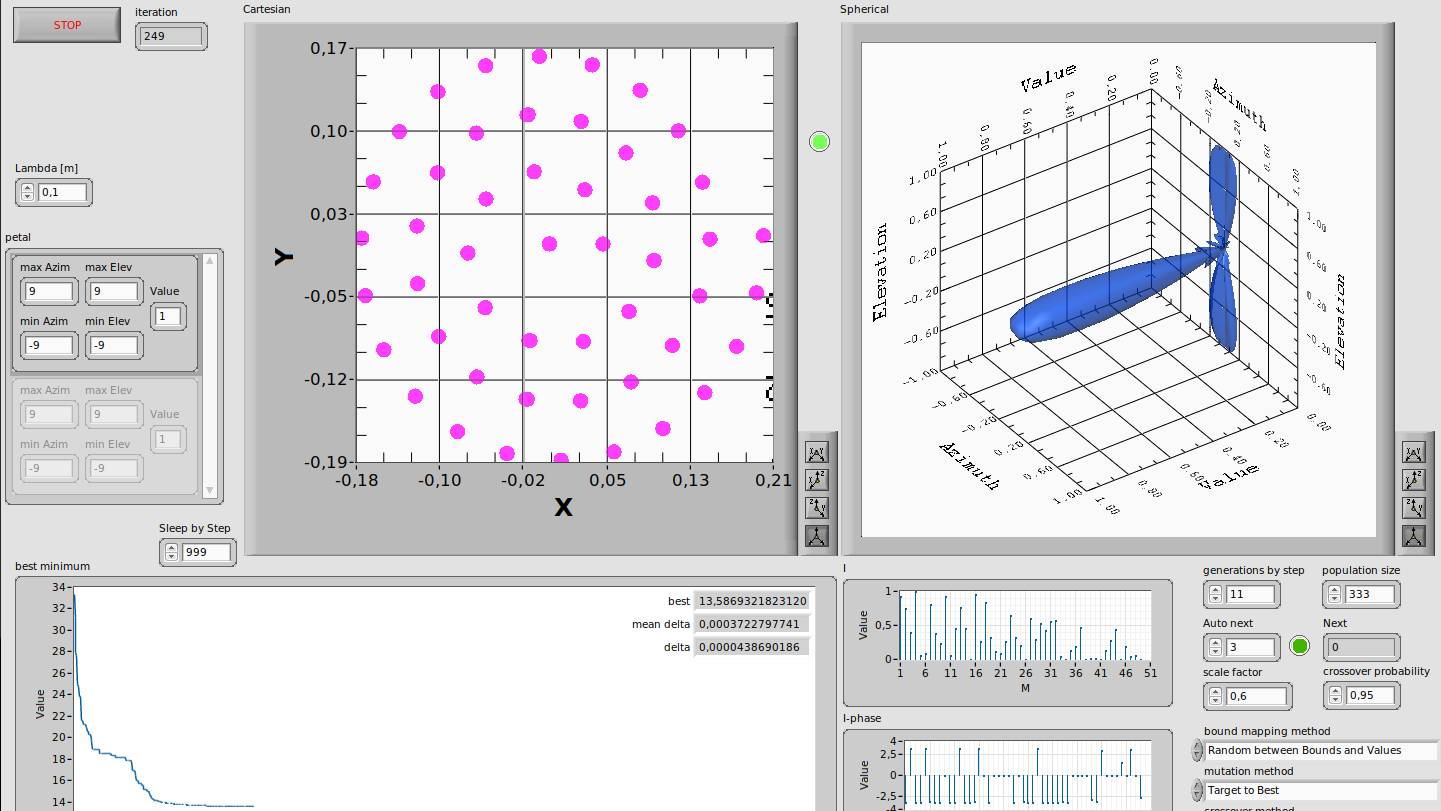Click scale factor stepper arrows
Screen dimensions: 1441x811
point(1216,696)
